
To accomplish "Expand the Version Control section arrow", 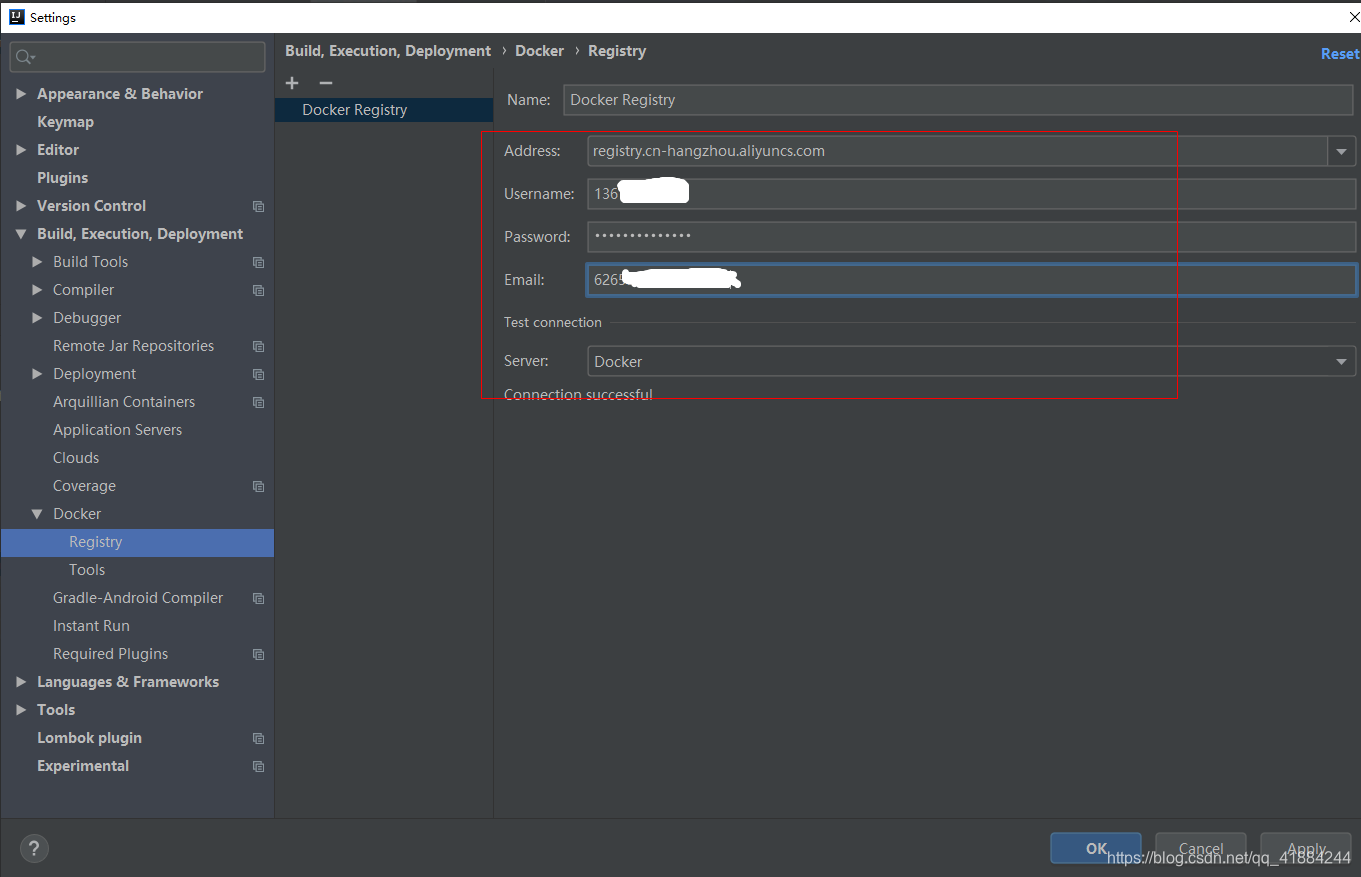I will tap(21, 206).
